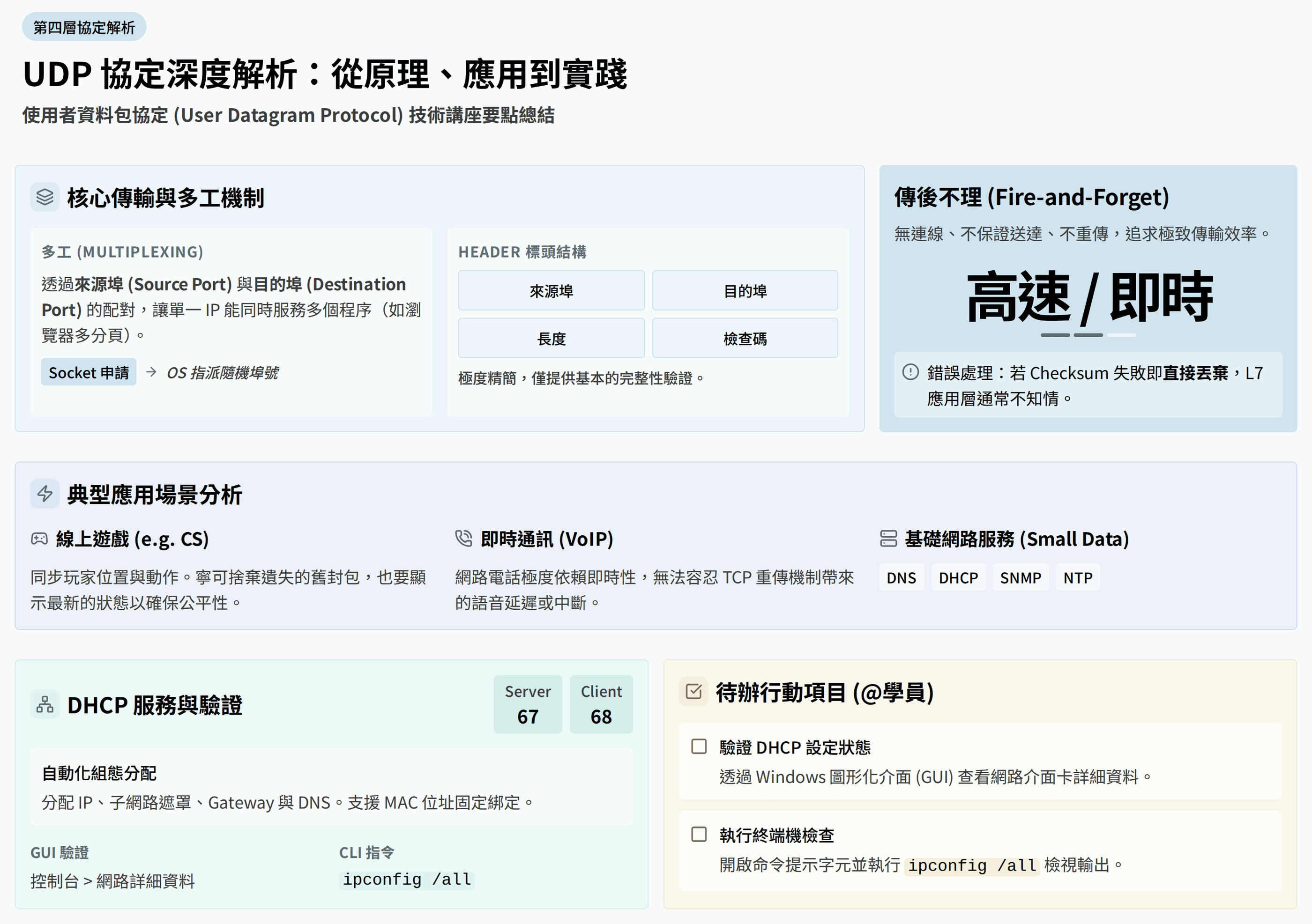Click the layers icon beside 核心傳輸與多工機制
This screenshot has width=1312, height=924.
[x=45, y=197]
